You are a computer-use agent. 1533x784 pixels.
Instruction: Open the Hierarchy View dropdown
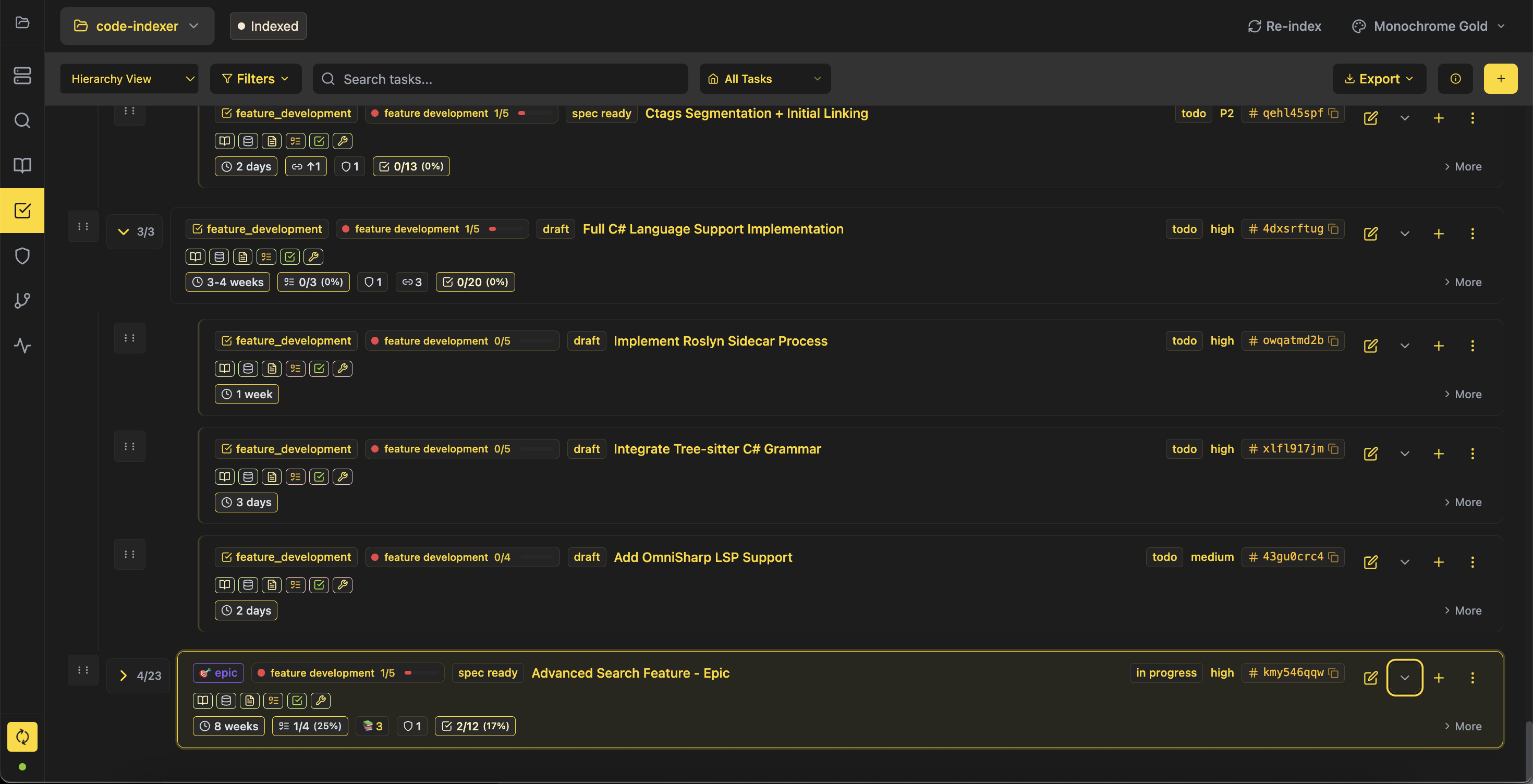coord(129,79)
